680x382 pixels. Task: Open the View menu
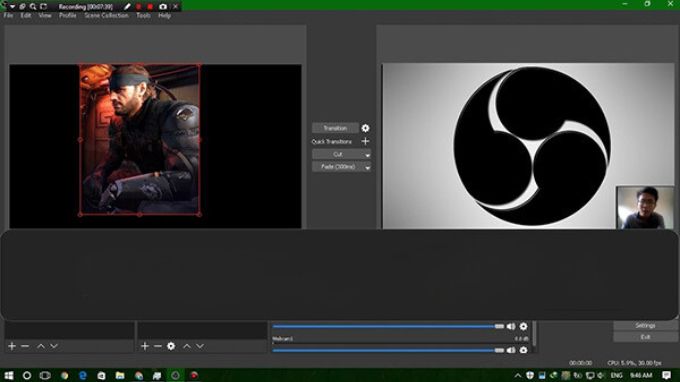45,16
